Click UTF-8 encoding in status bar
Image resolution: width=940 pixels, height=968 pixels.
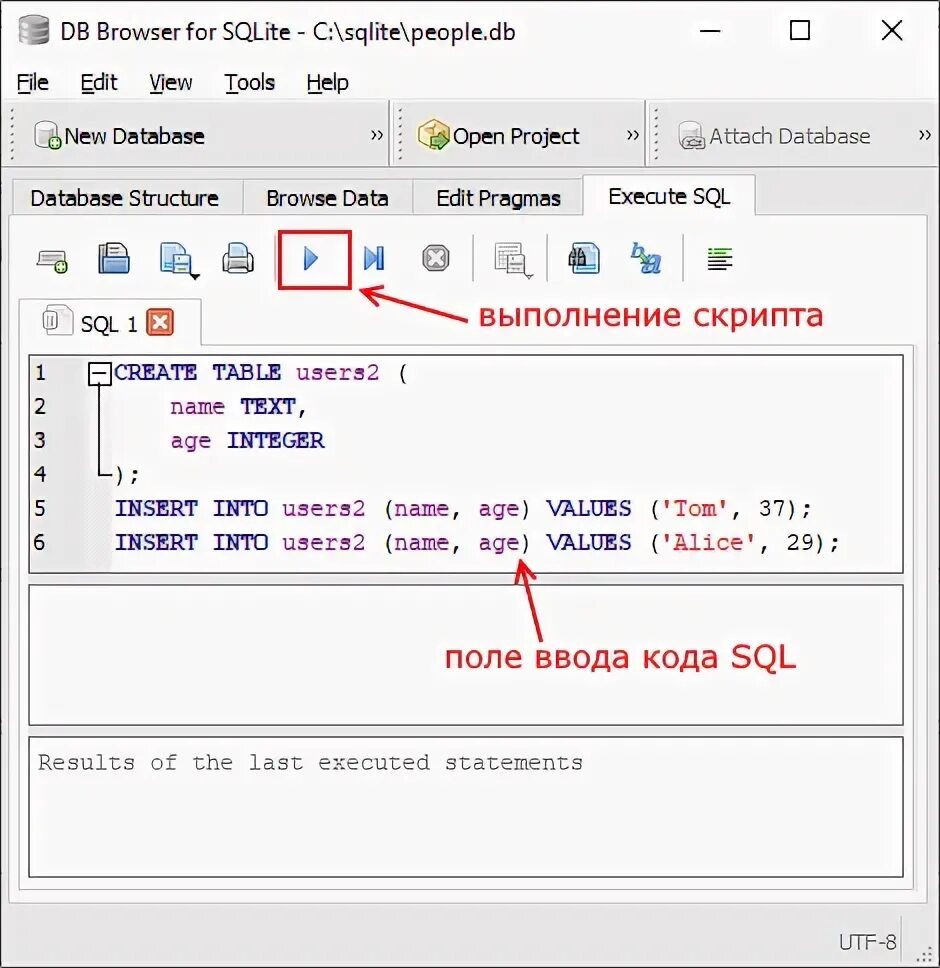click(x=867, y=942)
